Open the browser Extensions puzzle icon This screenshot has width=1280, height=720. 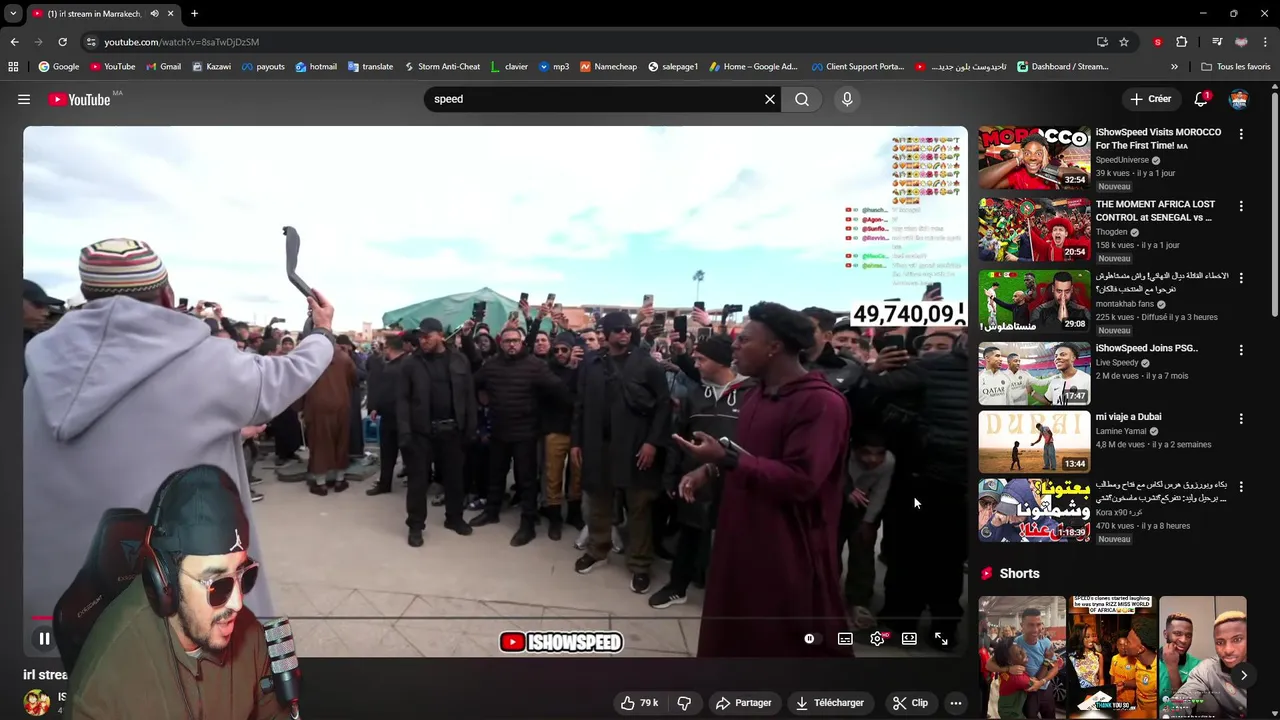click(1182, 42)
